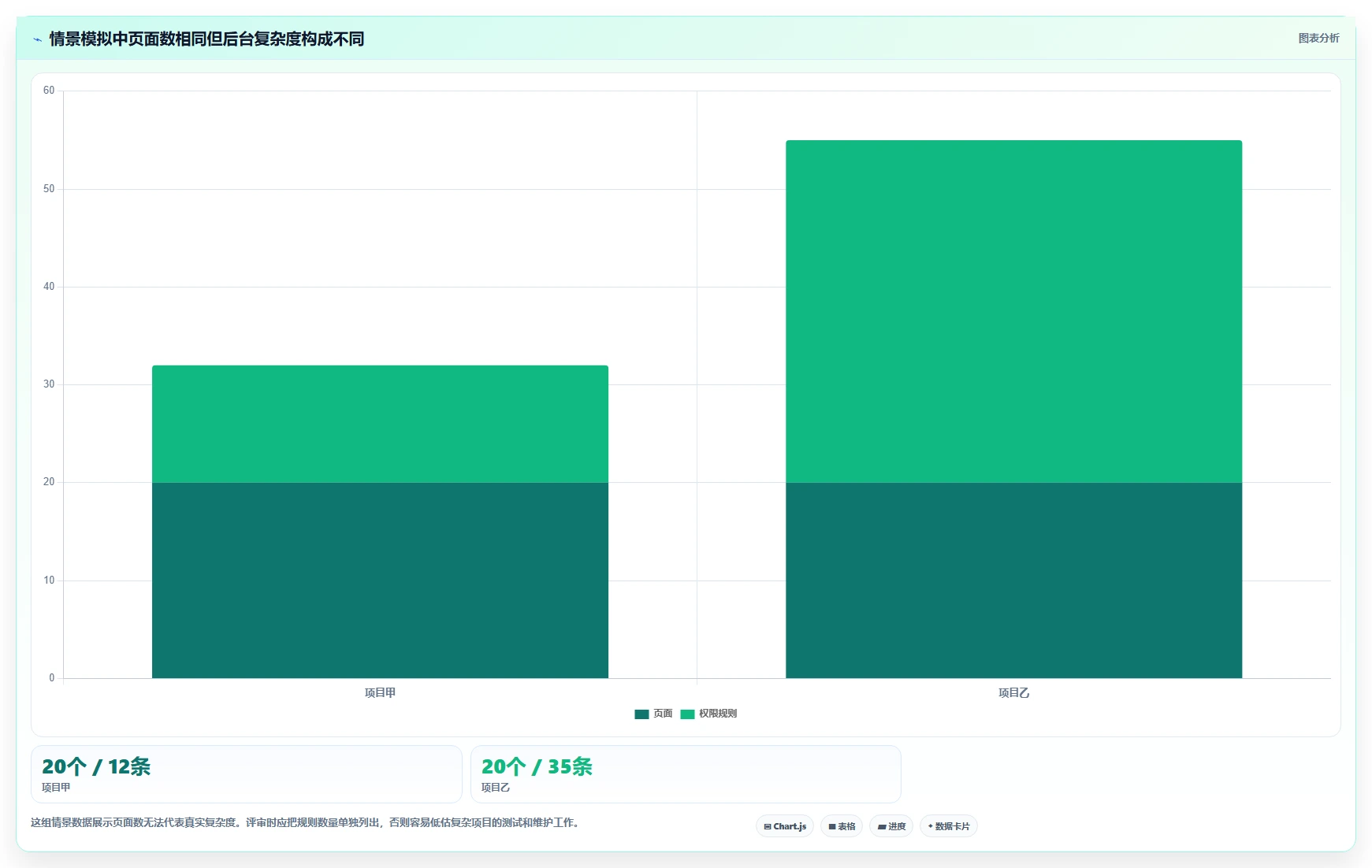Click the y-axis tick label 50
1372x868 pixels.
tap(49, 189)
